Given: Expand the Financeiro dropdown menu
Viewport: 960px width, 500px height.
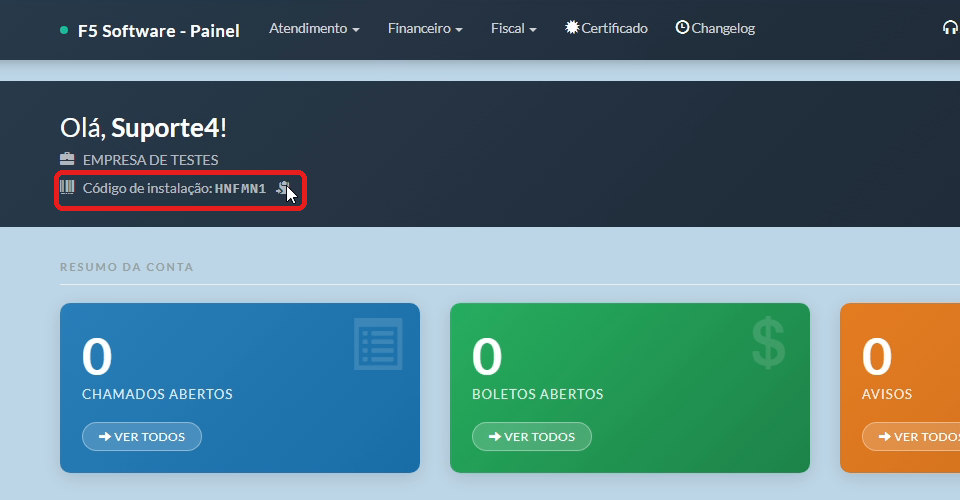Looking at the screenshot, I should pyautogui.click(x=425, y=29).
